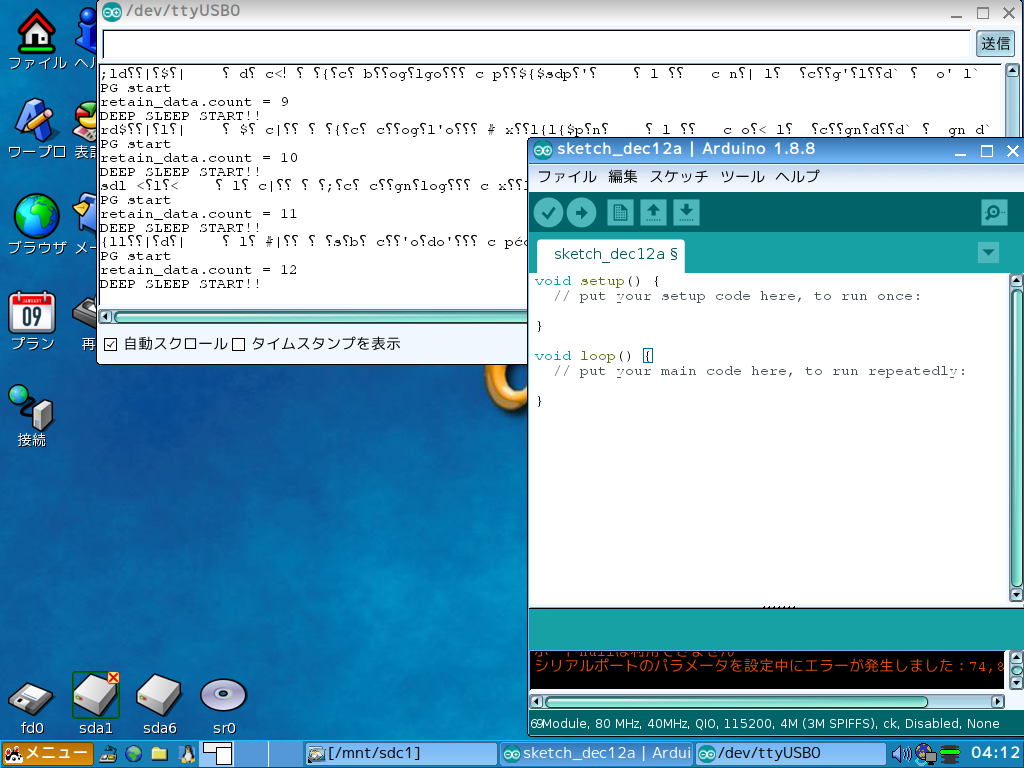Click the taskbar show-desktop launcher icon
The height and width of the screenshot is (768, 1024).
coord(108,754)
